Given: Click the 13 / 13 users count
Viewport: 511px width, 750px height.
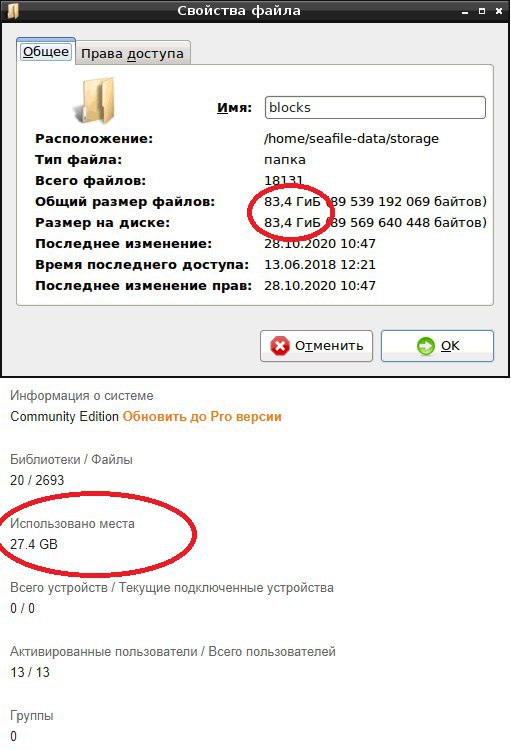Looking at the screenshot, I should [x=30, y=673].
